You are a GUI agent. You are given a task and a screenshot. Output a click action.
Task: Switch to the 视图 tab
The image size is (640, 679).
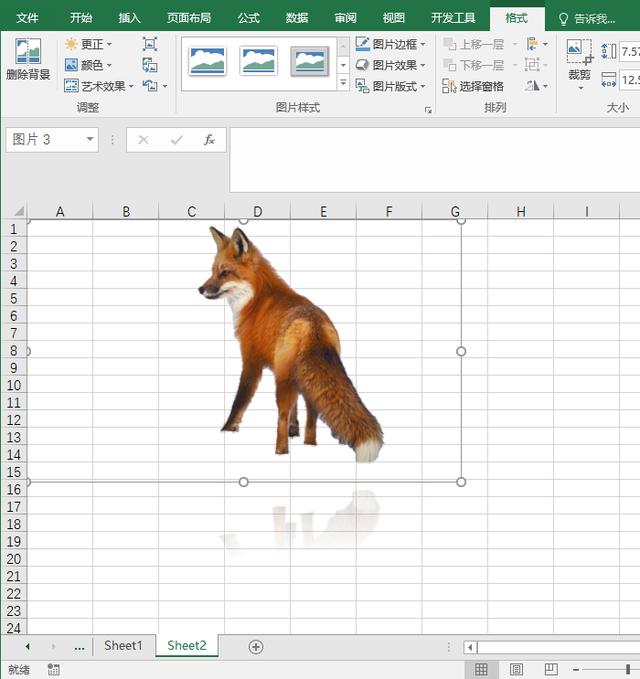(394, 18)
